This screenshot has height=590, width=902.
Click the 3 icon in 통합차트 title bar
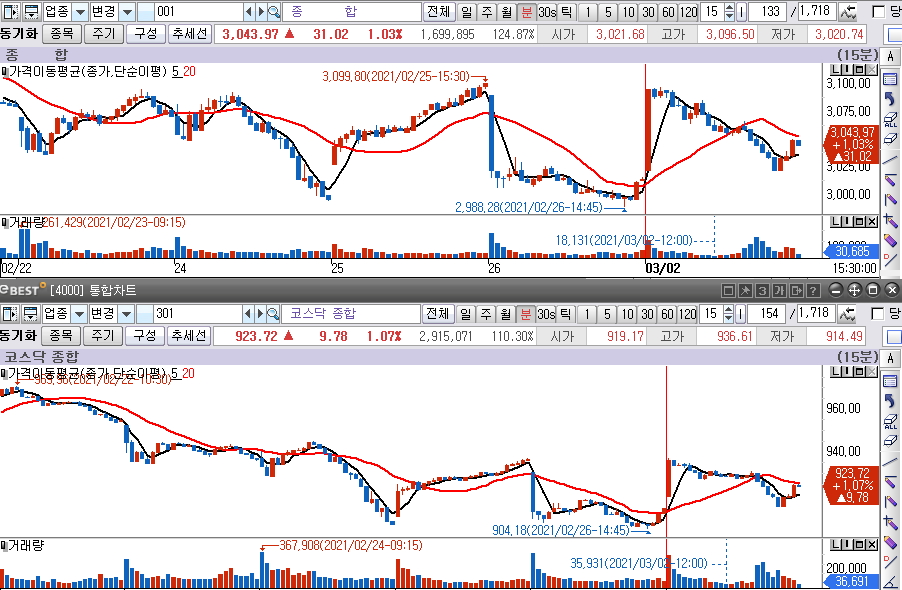tap(762, 290)
